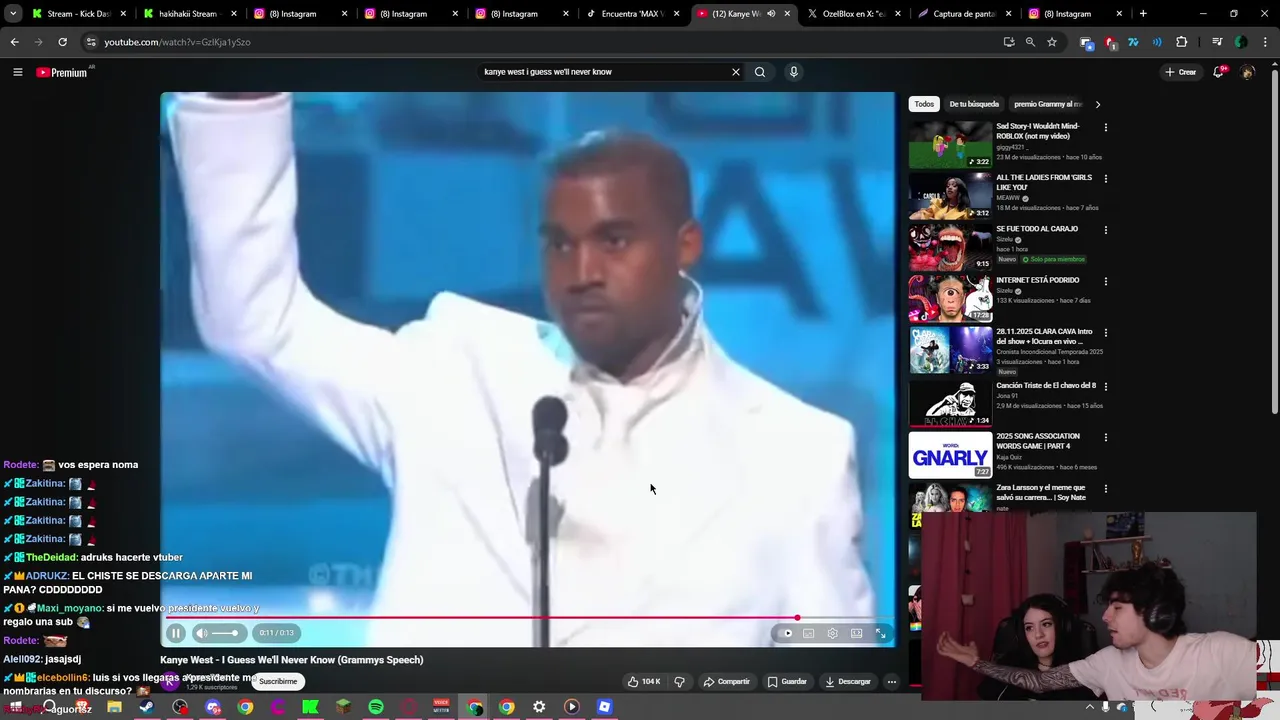
Task: Dislike the Kanye West video
Action: 679,682
